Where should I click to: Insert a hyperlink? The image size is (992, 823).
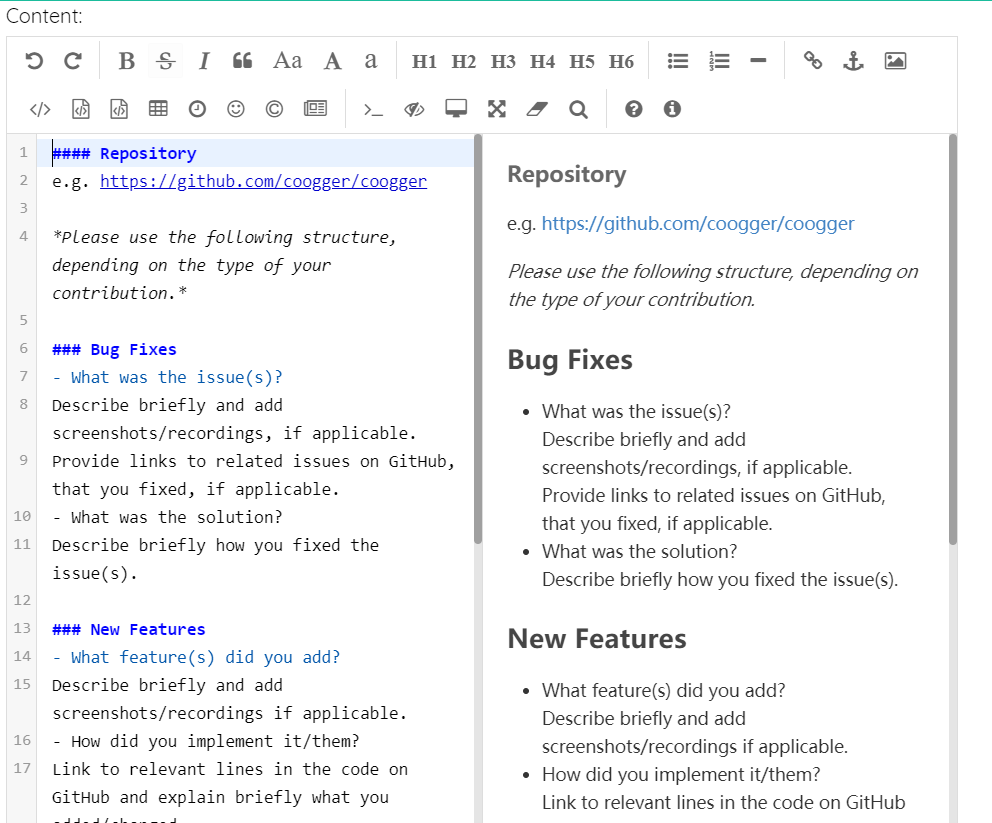pos(813,61)
